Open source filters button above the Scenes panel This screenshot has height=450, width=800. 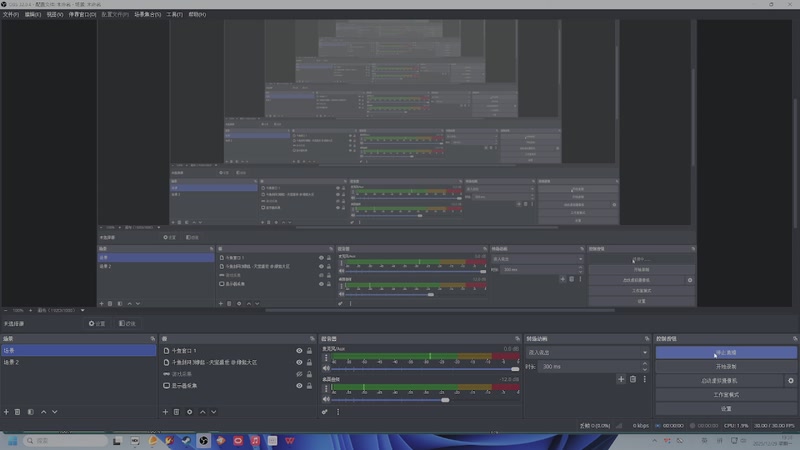[x=127, y=323]
